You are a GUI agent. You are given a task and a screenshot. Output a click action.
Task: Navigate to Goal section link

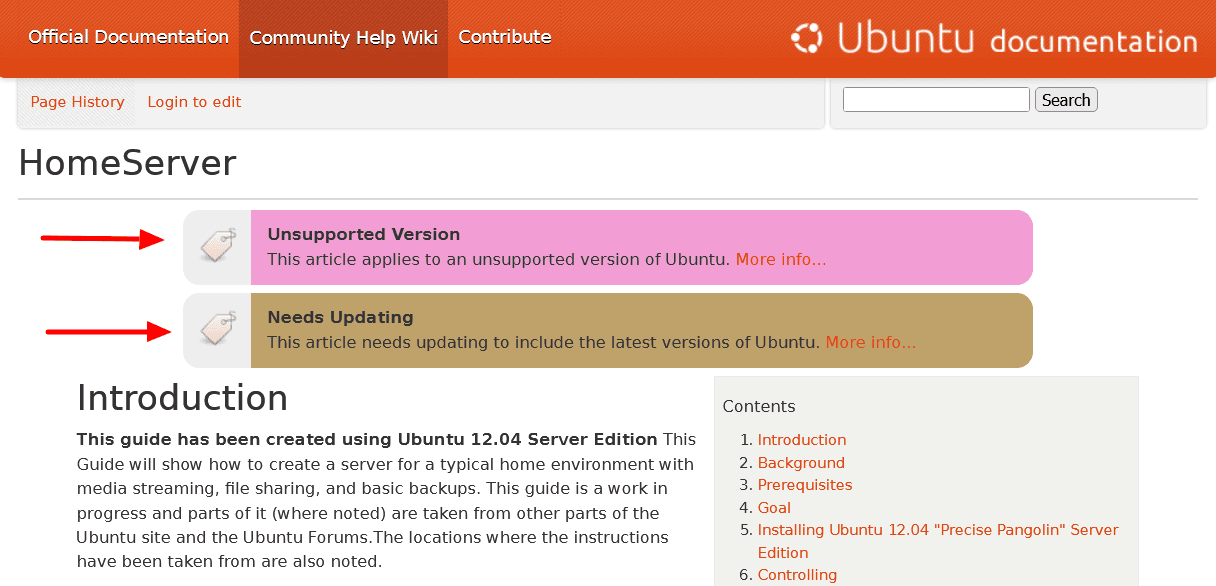click(774, 508)
